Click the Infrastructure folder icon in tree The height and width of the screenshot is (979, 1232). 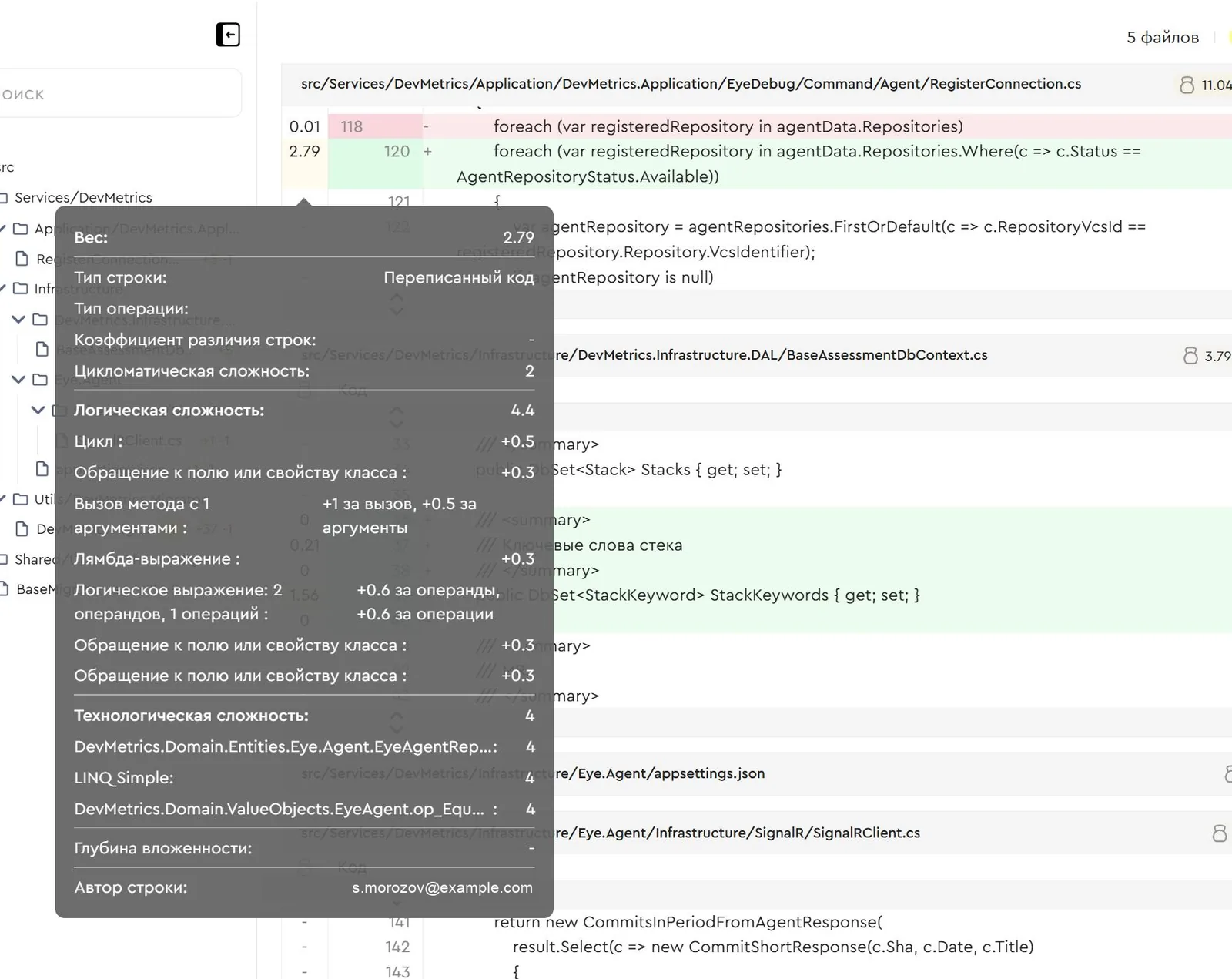pos(21,289)
